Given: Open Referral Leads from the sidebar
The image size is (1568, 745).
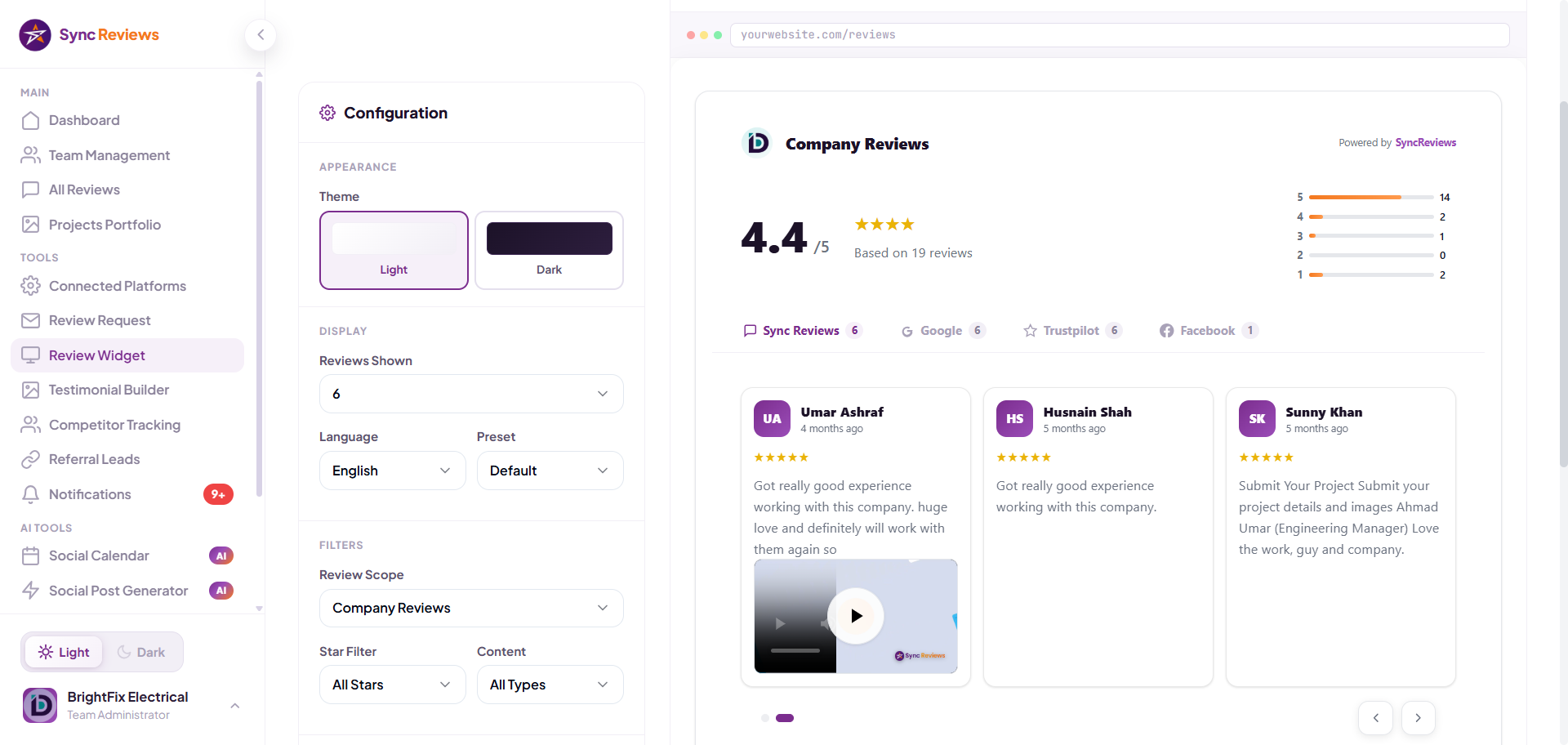Looking at the screenshot, I should point(127,459).
